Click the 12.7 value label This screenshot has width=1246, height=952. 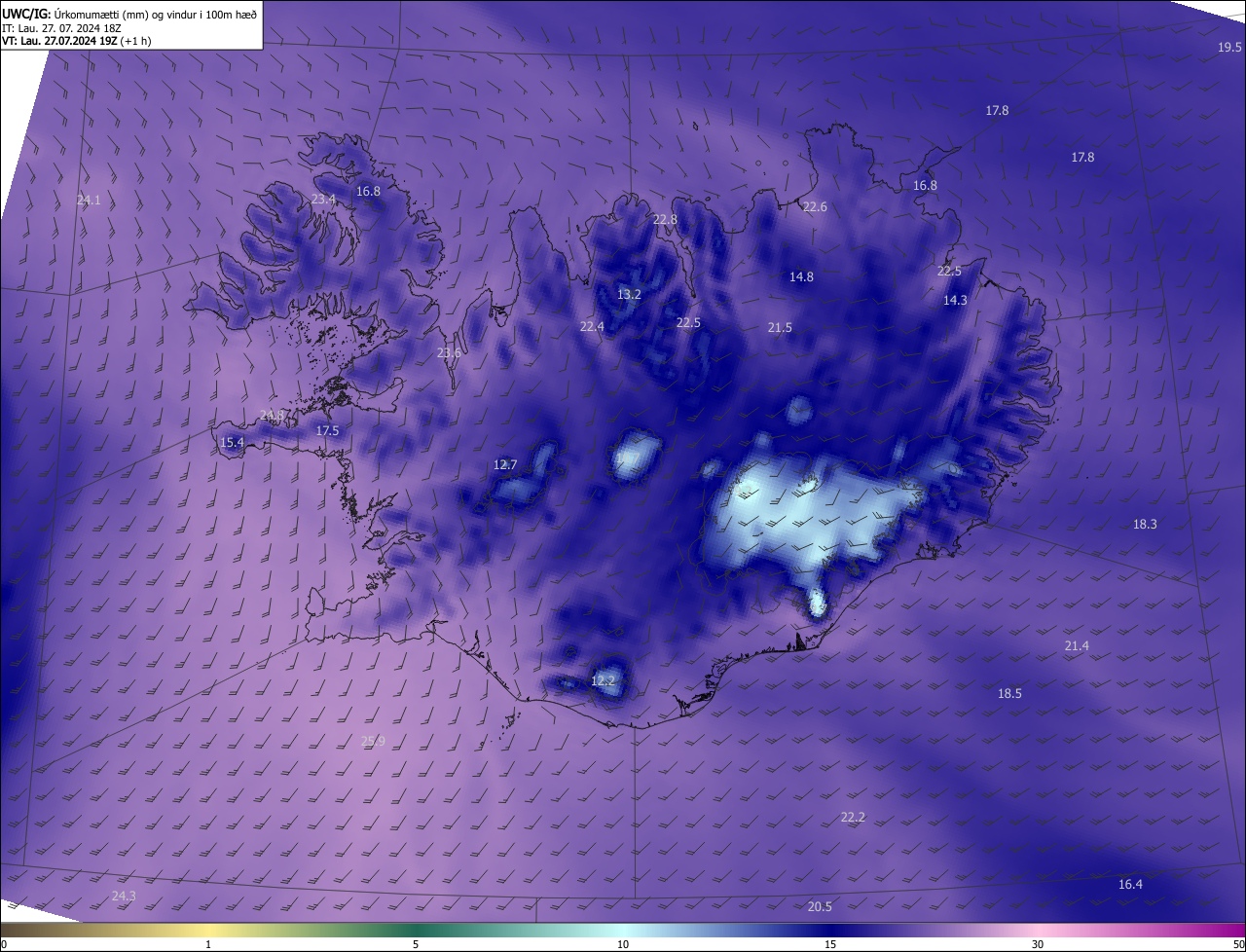[505, 465]
